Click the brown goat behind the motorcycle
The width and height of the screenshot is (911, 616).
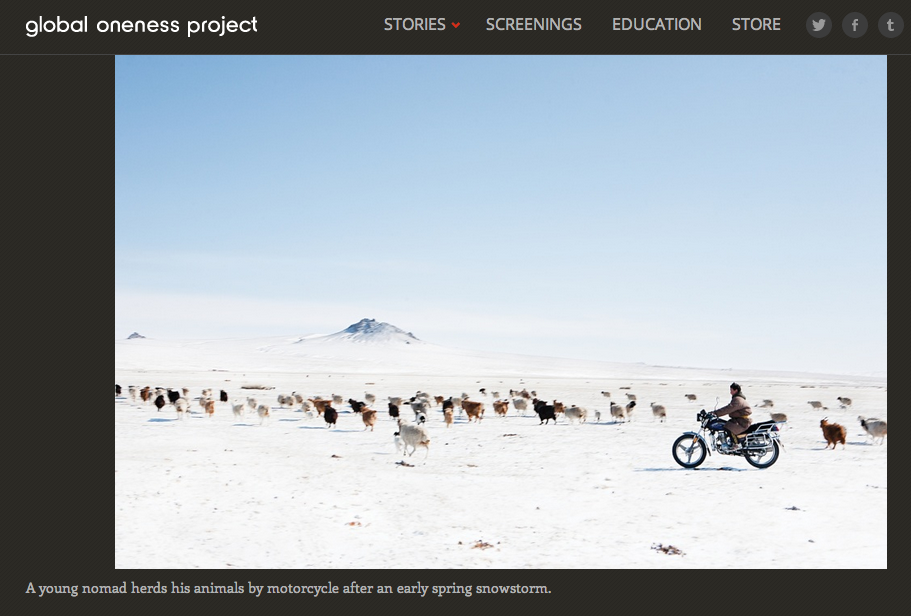click(x=833, y=433)
